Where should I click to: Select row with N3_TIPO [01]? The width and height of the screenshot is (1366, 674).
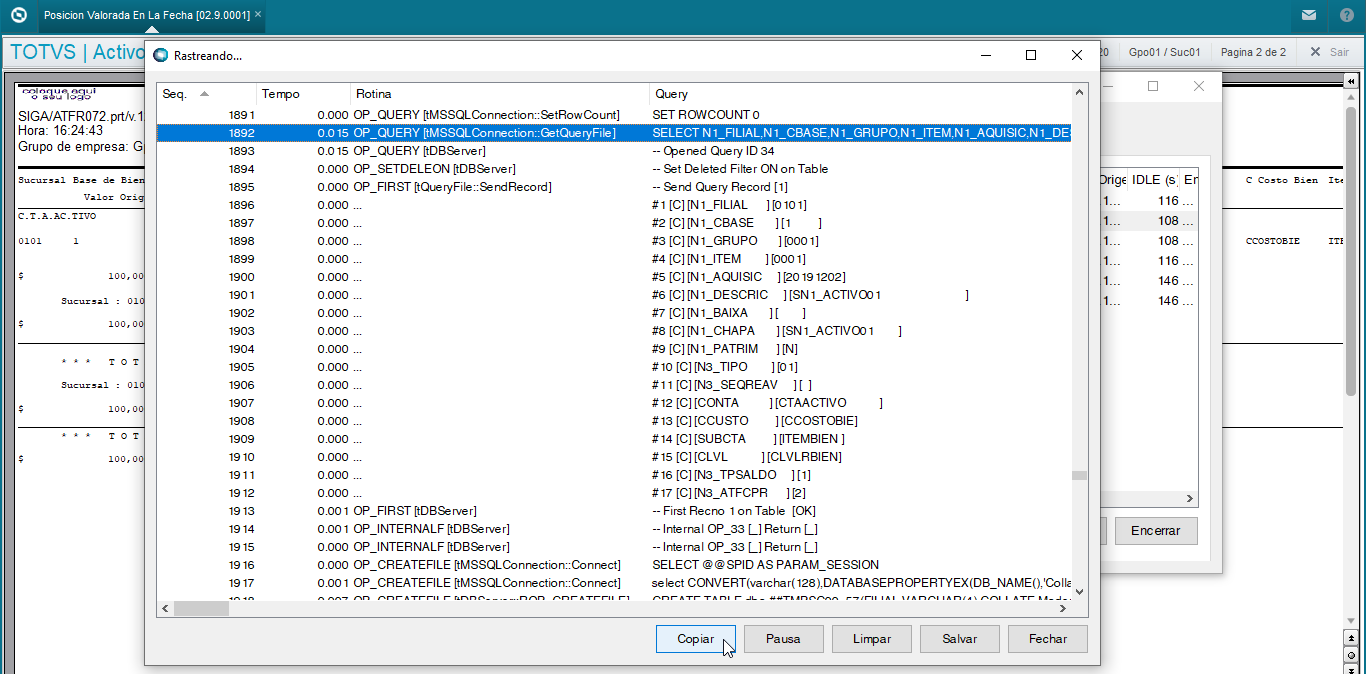[x=615, y=367]
